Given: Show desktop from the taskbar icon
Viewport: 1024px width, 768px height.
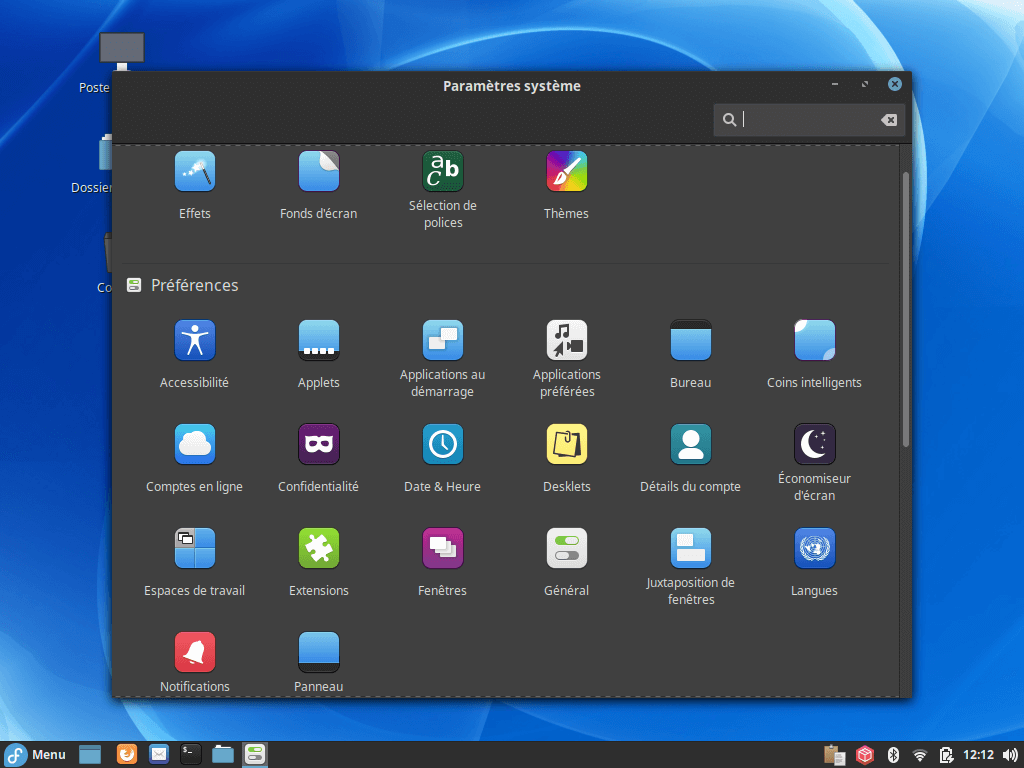Looking at the screenshot, I should (90, 754).
